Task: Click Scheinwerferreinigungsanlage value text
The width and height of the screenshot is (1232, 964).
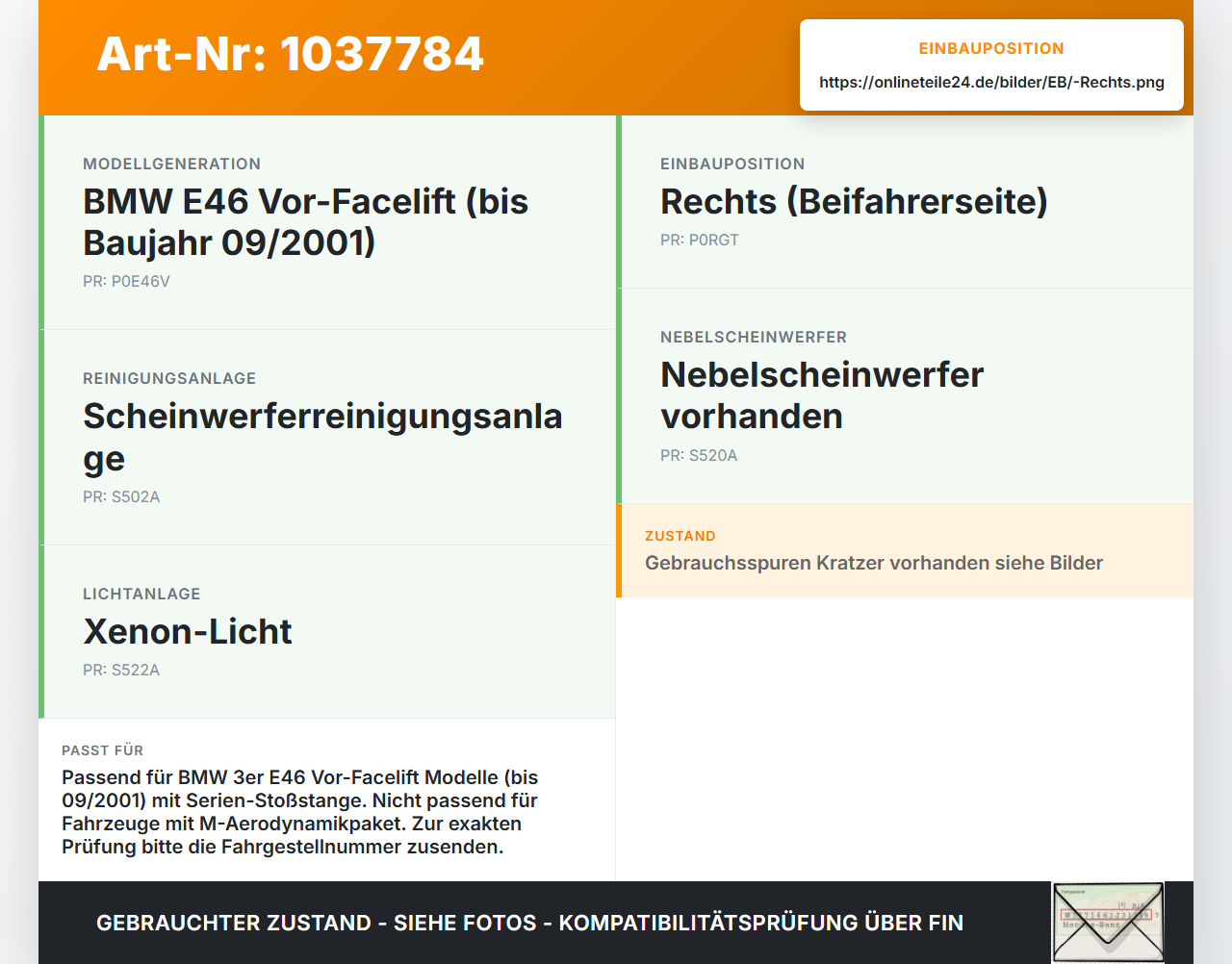Action: click(x=322, y=437)
